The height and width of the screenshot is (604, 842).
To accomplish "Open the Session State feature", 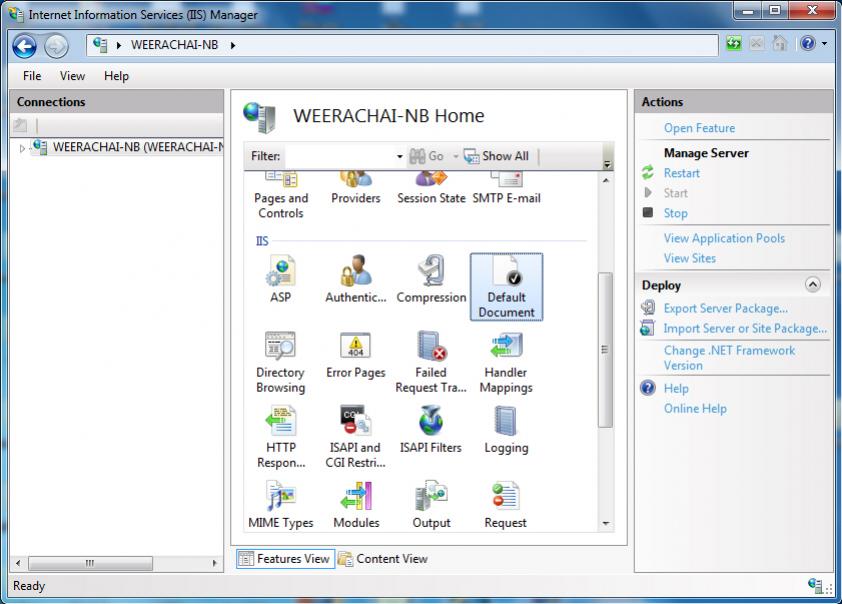I will [x=431, y=189].
